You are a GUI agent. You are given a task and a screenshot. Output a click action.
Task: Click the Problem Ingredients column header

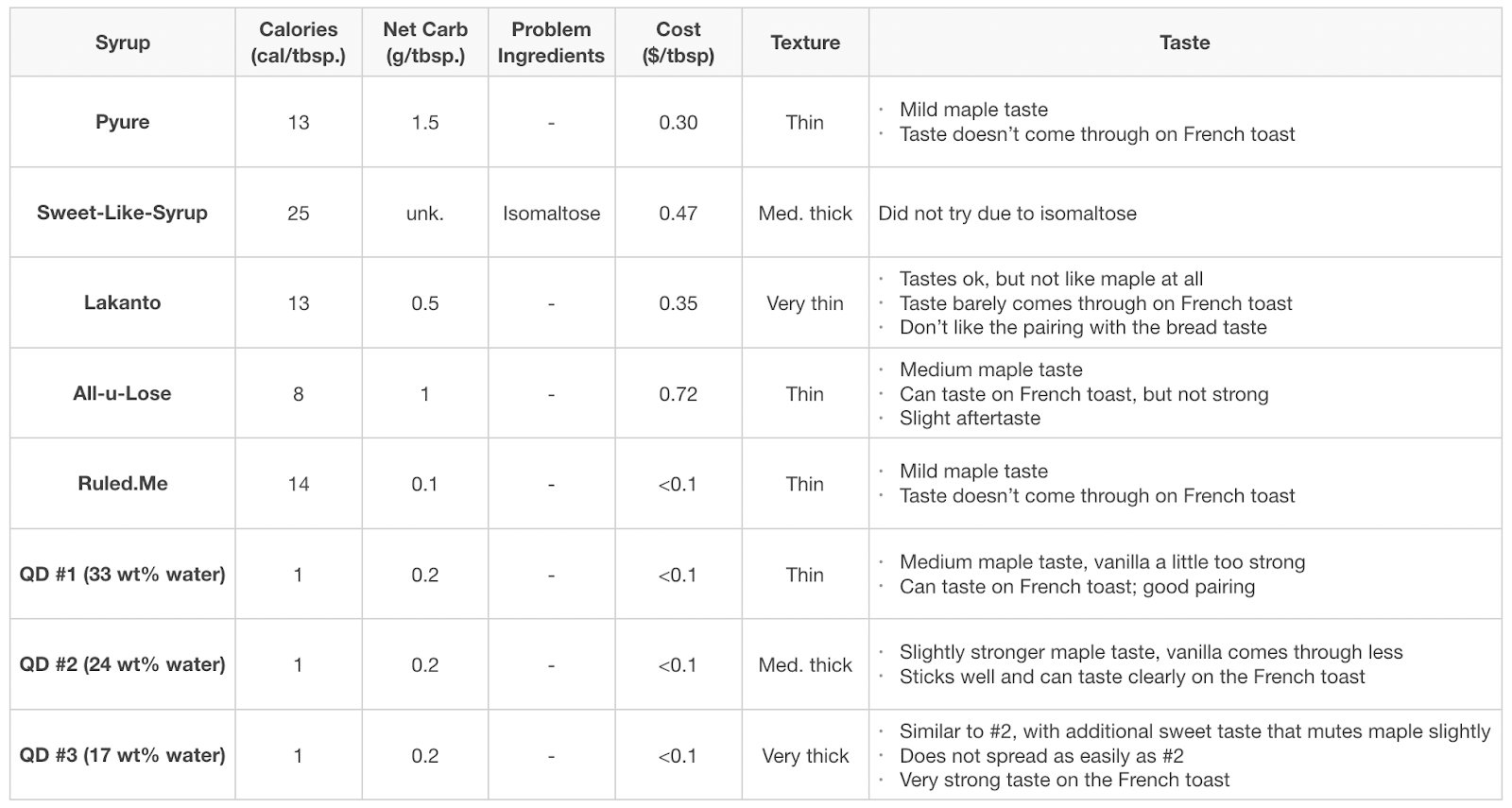coord(551,43)
